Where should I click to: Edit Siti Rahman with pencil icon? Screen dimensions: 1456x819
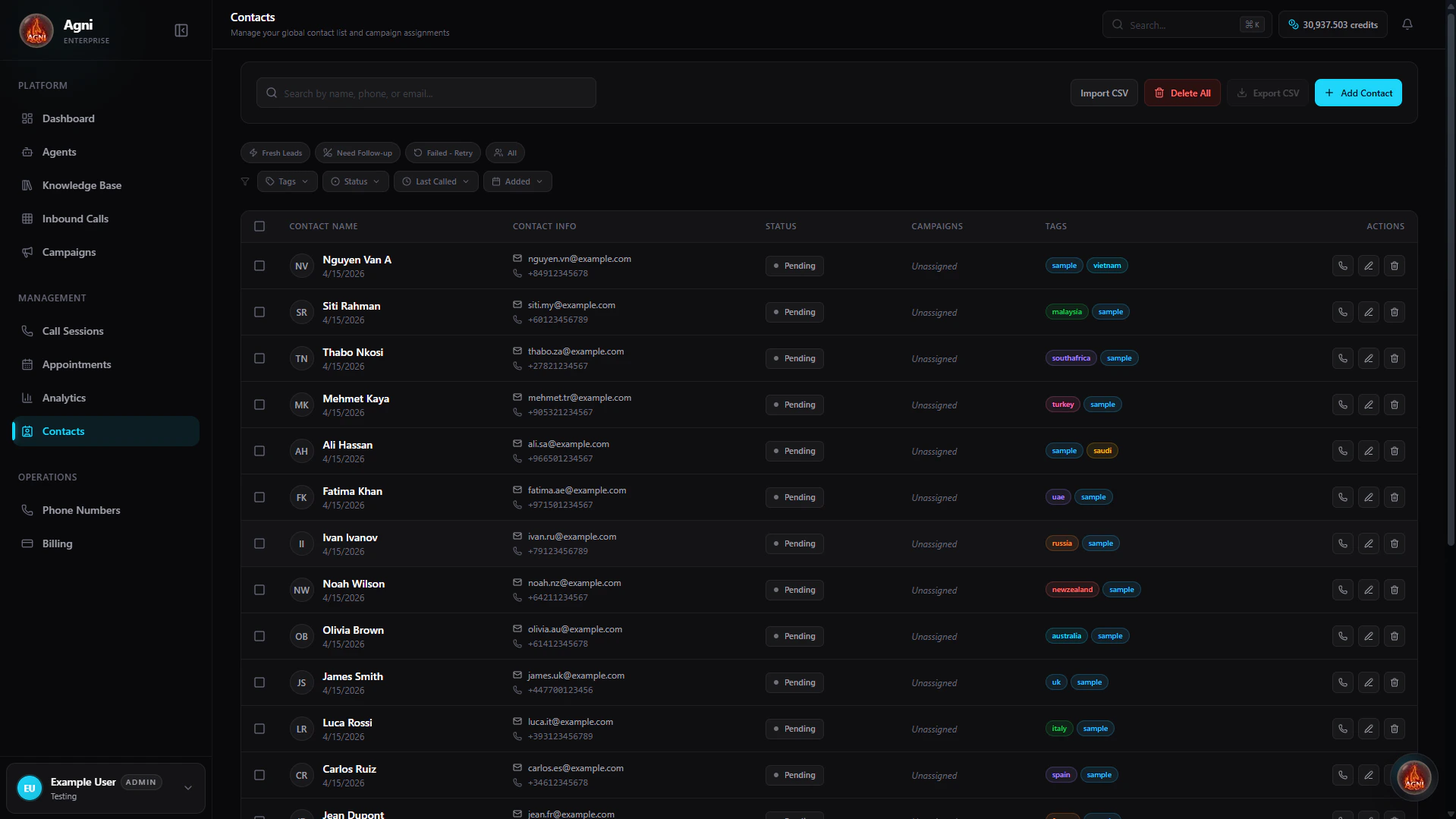[x=1369, y=312]
